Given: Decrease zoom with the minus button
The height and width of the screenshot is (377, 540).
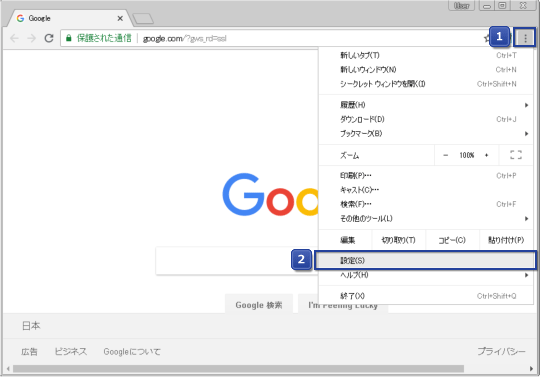Looking at the screenshot, I should pyautogui.click(x=445, y=155).
